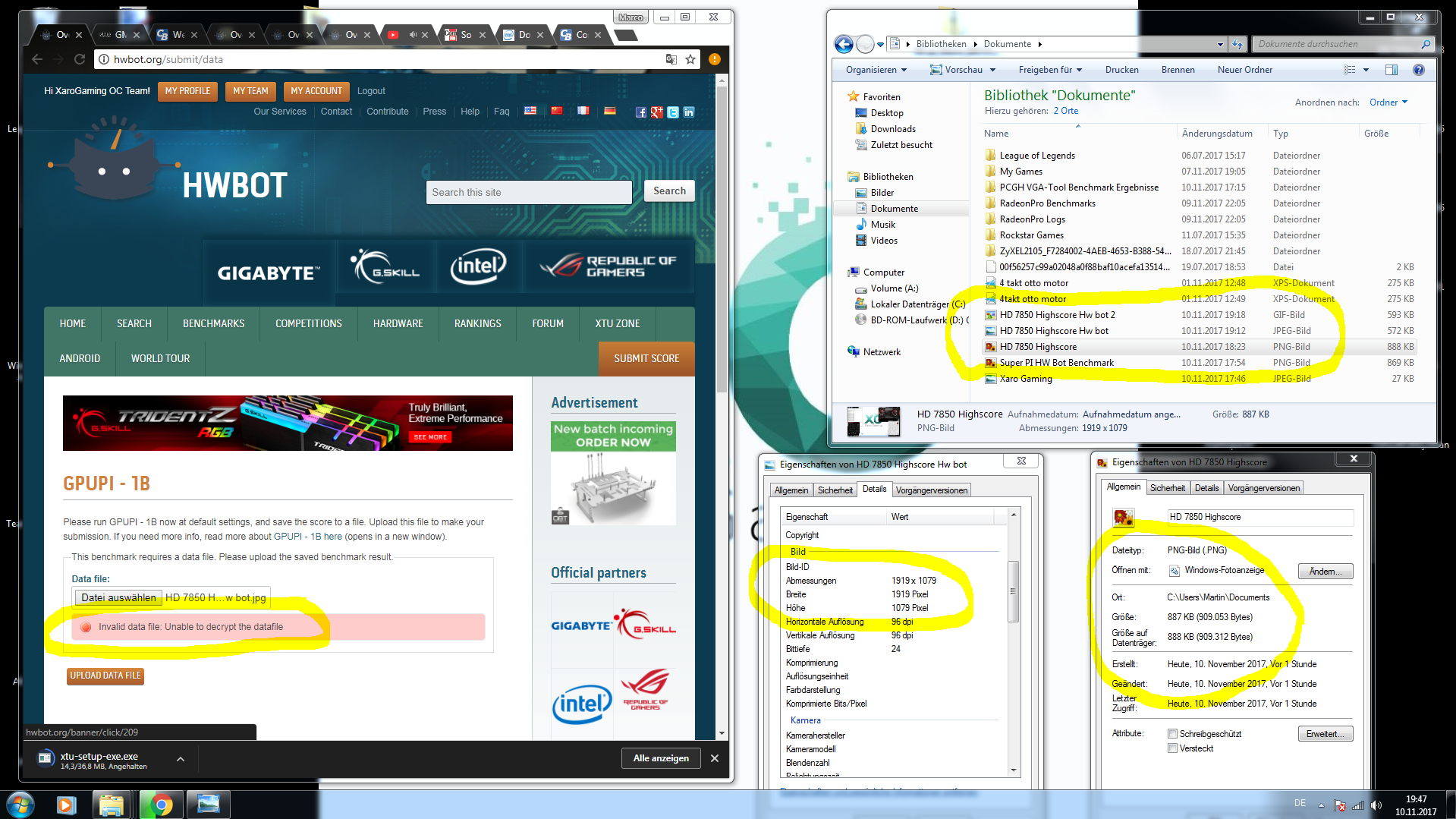Image resolution: width=1456 pixels, height=819 pixels.
Task: Enable the Schreibgeschützt checkbox
Action: (1172, 734)
